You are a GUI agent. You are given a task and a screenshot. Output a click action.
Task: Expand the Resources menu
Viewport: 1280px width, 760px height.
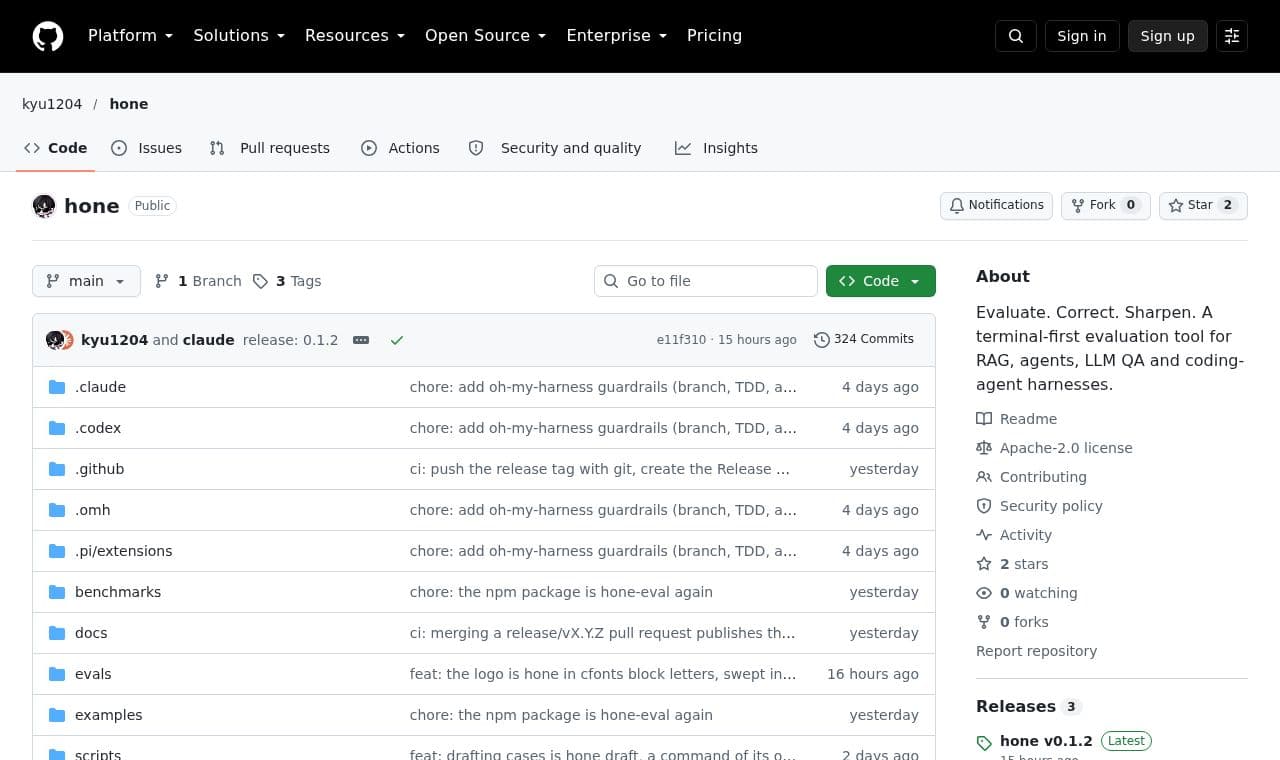[355, 36]
